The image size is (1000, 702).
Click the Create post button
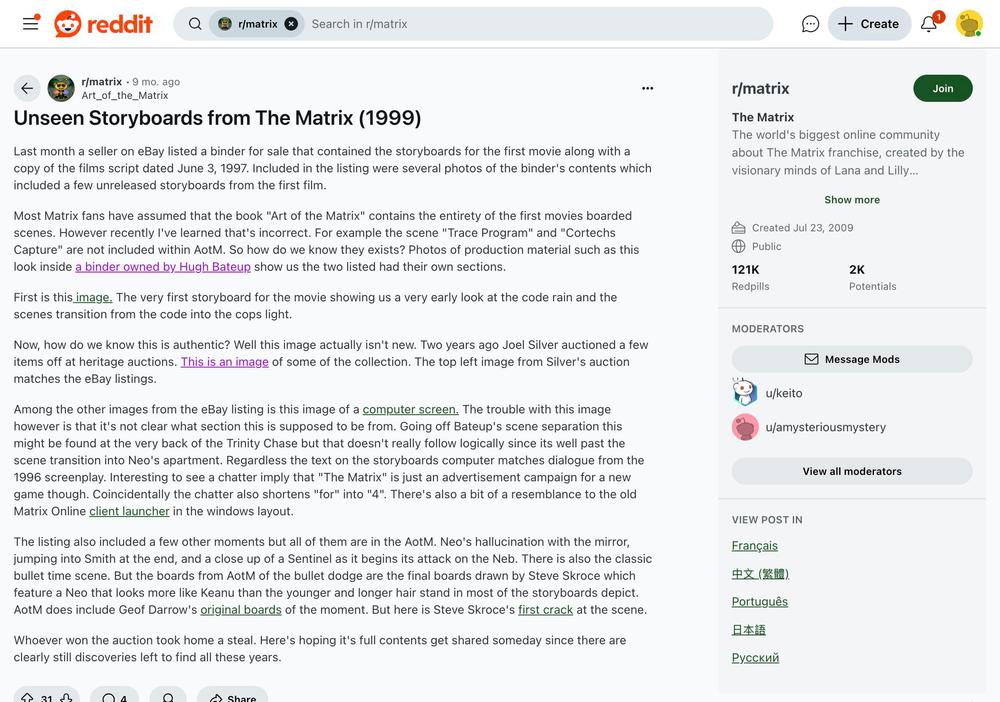868,24
